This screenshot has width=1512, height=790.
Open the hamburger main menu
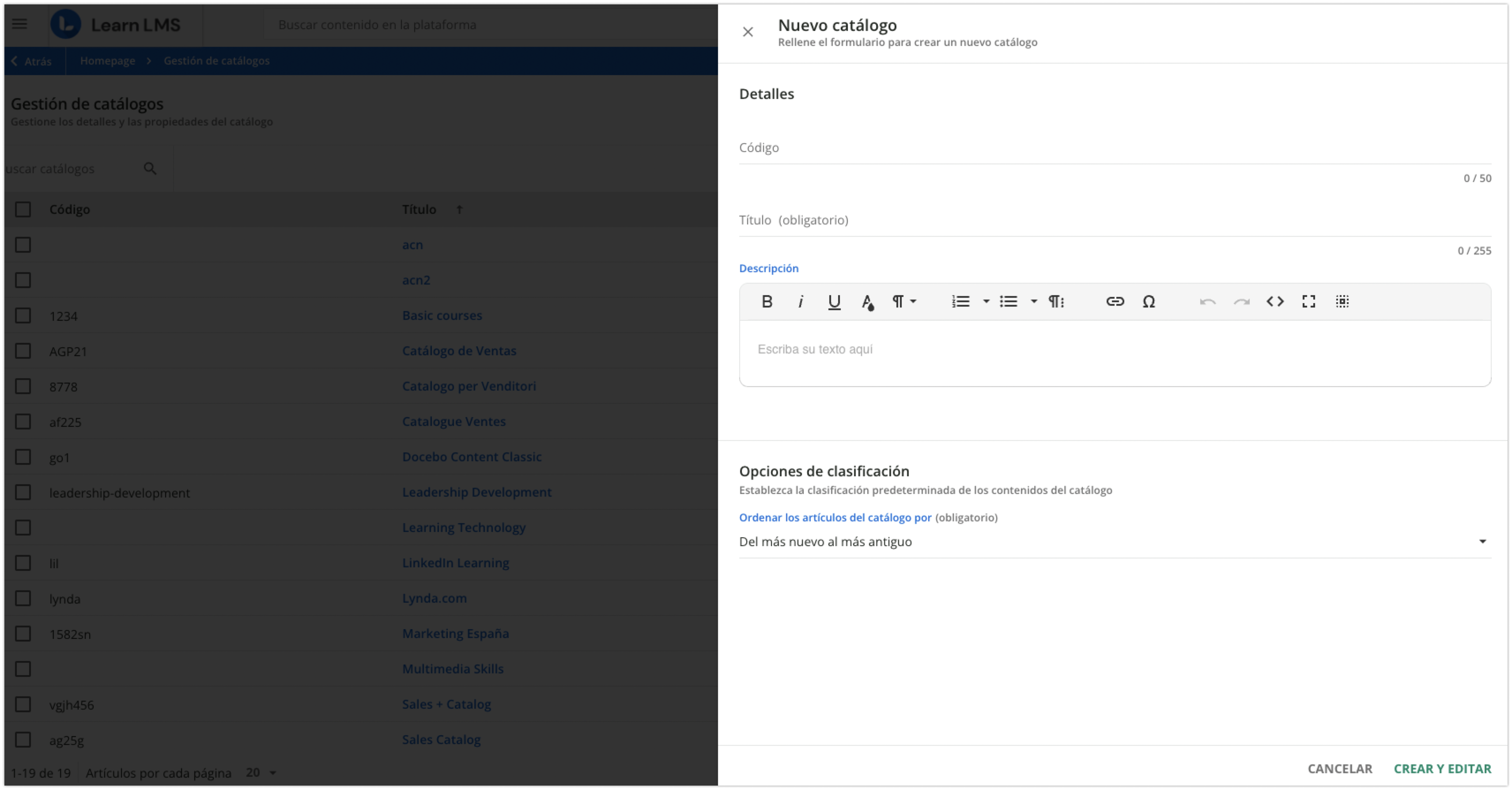click(x=20, y=24)
